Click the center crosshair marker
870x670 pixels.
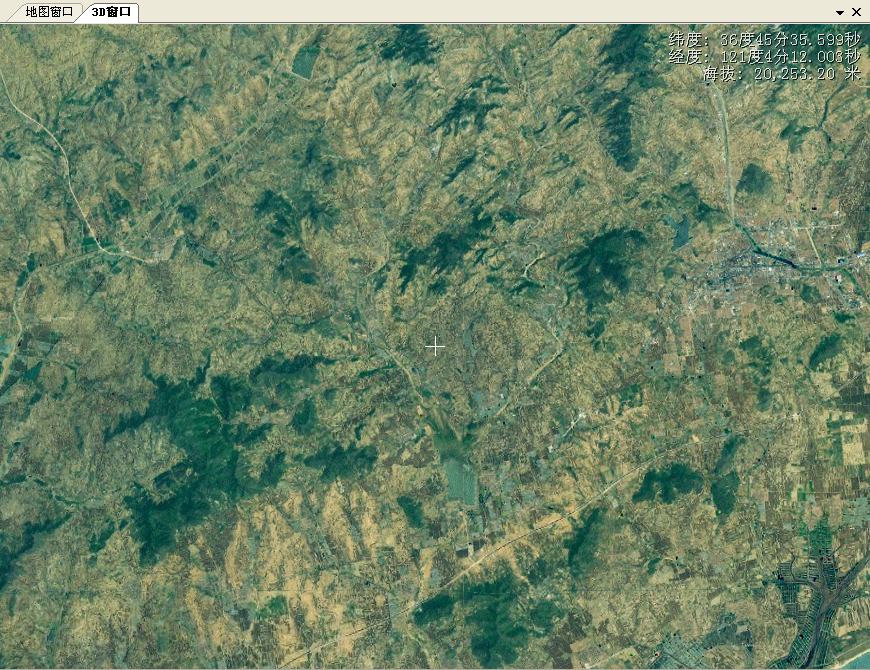pyautogui.click(x=436, y=345)
